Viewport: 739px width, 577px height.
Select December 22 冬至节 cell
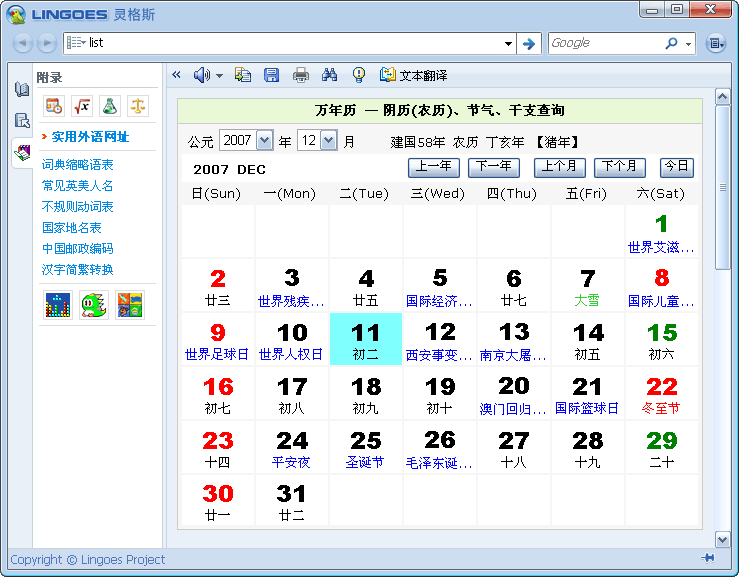click(662, 394)
